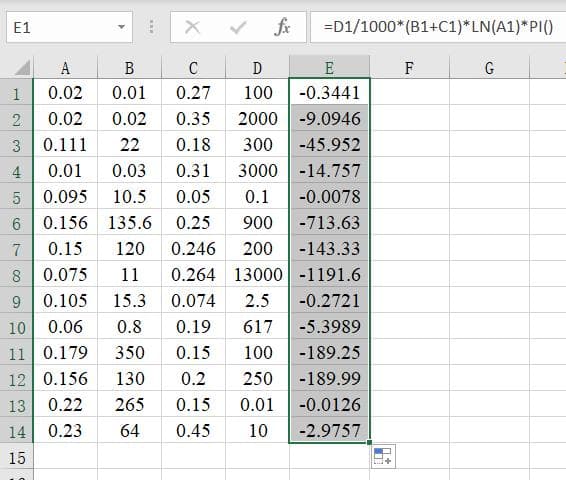Select column E header
The width and height of the screenshot is (566, 480).
(x=329, y=67)
